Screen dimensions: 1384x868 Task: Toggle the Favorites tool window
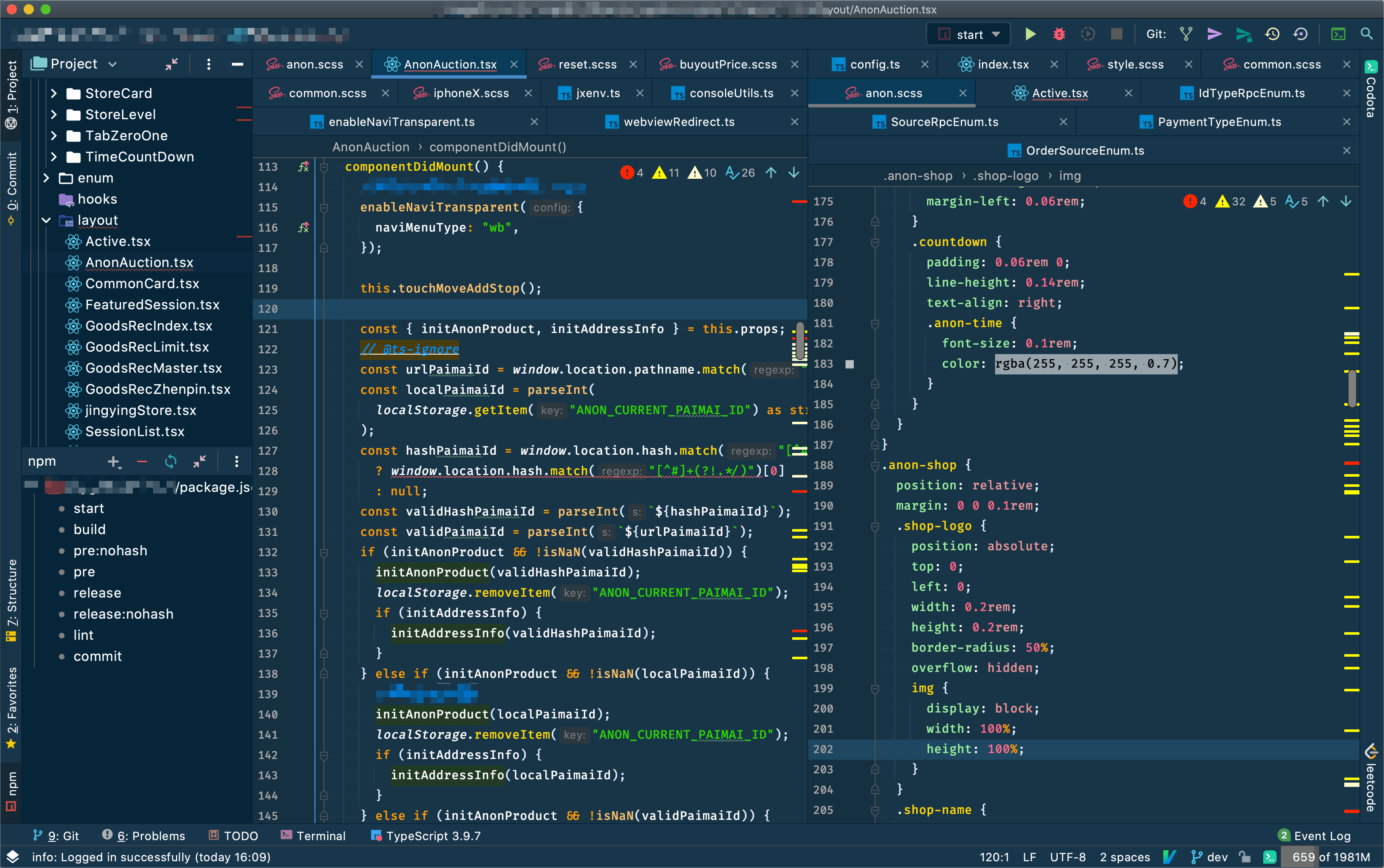(x=13, y=700)
